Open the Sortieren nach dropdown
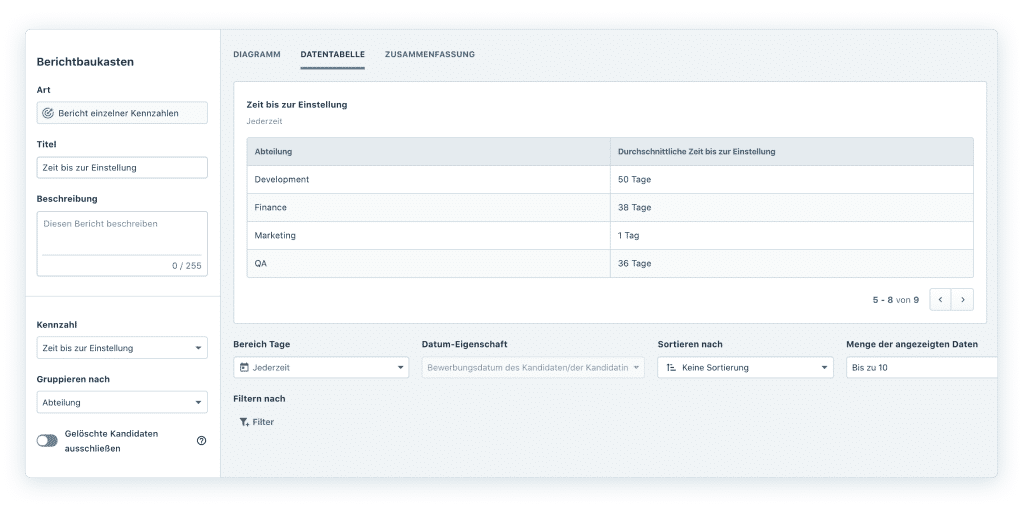This screenshot has width=1024, height=508. point(745,368)
